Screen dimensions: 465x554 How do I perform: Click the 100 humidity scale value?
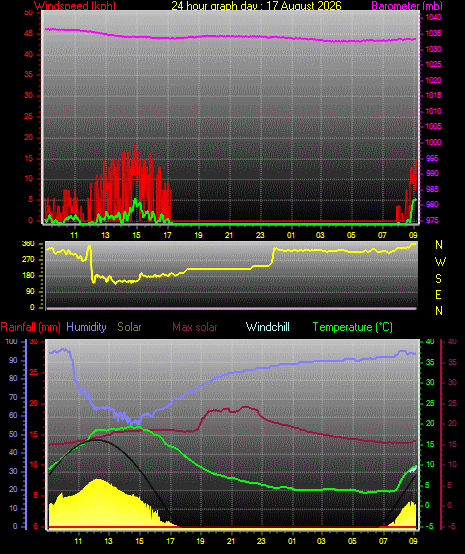11,342
